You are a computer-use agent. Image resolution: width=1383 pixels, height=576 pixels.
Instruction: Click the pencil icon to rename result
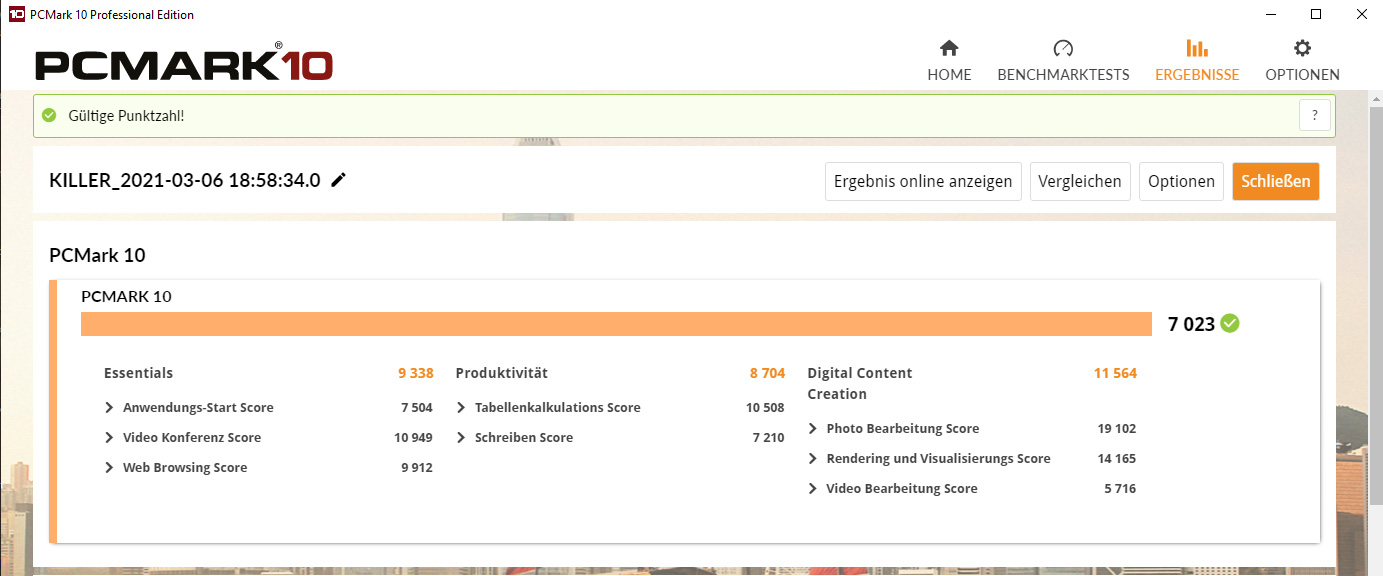pos(339,180)
